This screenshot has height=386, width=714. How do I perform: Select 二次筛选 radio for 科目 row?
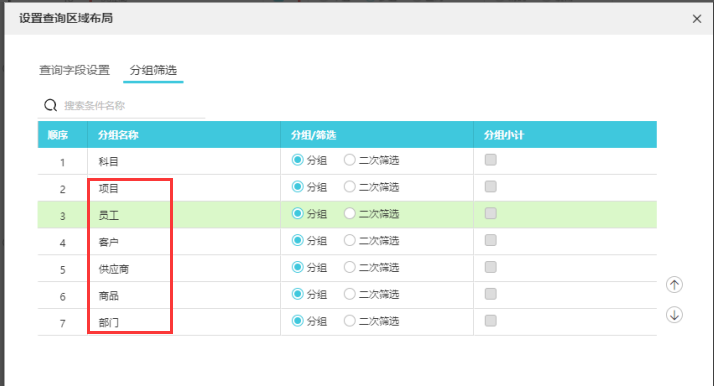[x=350, y=160]
